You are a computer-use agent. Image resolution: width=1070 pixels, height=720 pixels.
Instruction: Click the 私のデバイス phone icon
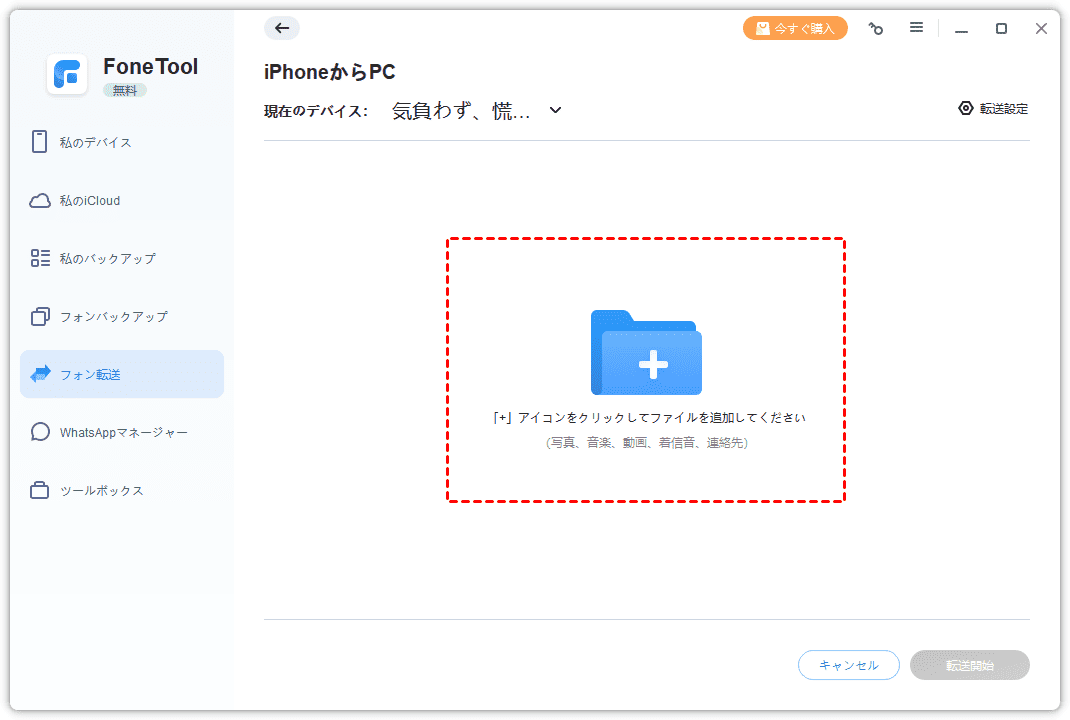pos(40,142)
